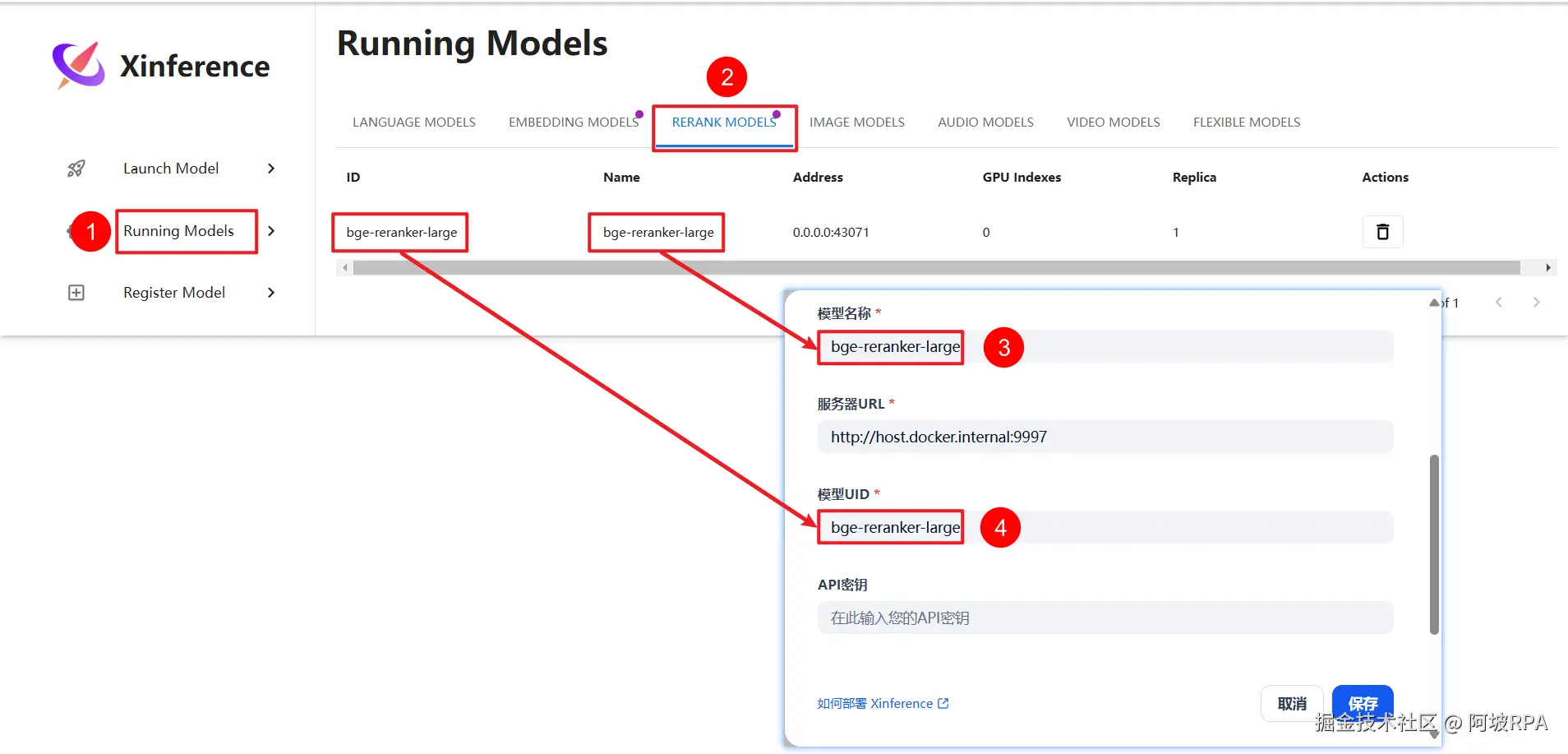Viewport: 1568px width, 754px height.
Task: Open the Register Model sidebar item
Action: tap(174, 293)
